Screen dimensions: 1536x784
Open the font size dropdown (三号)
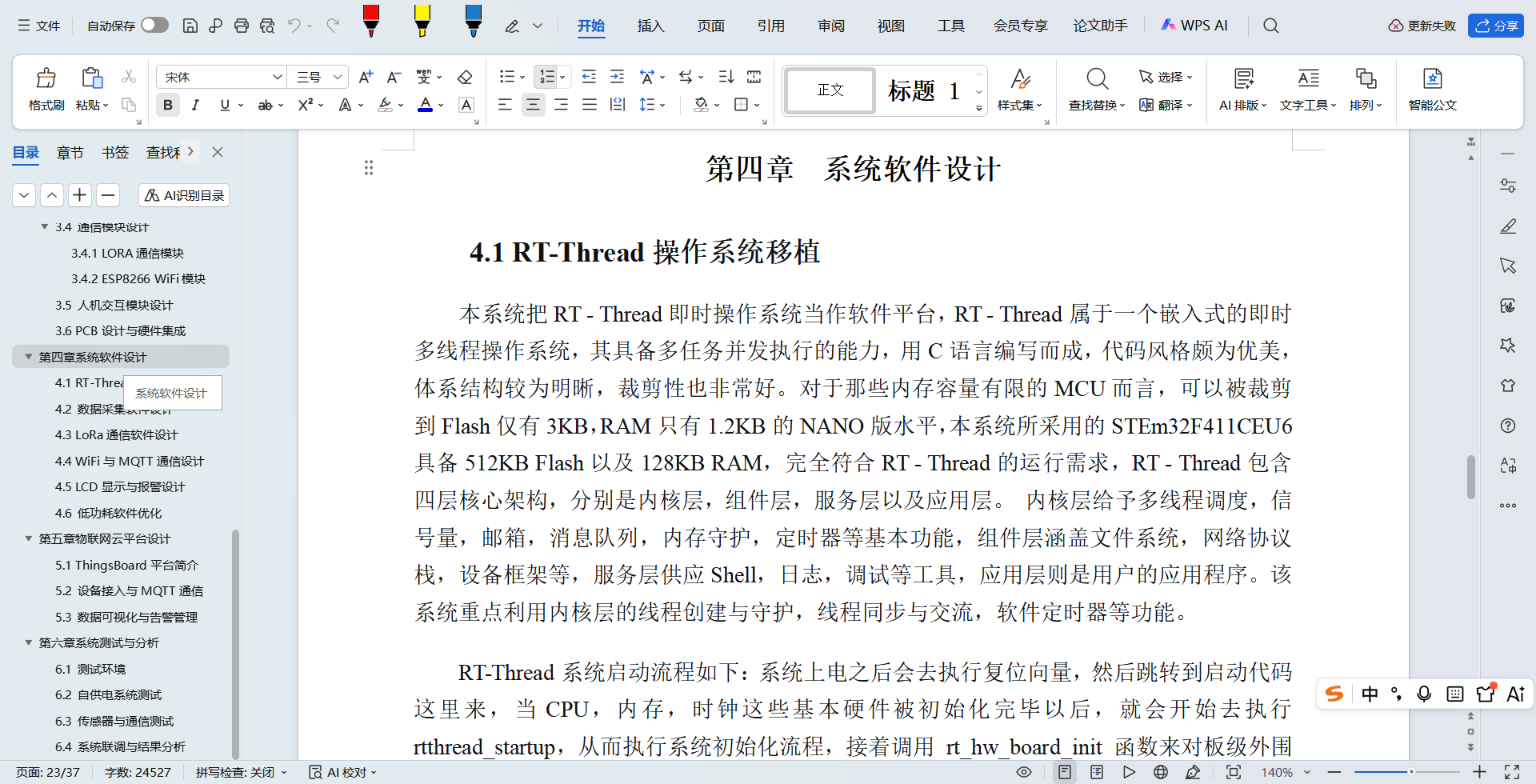coord(338,77)
